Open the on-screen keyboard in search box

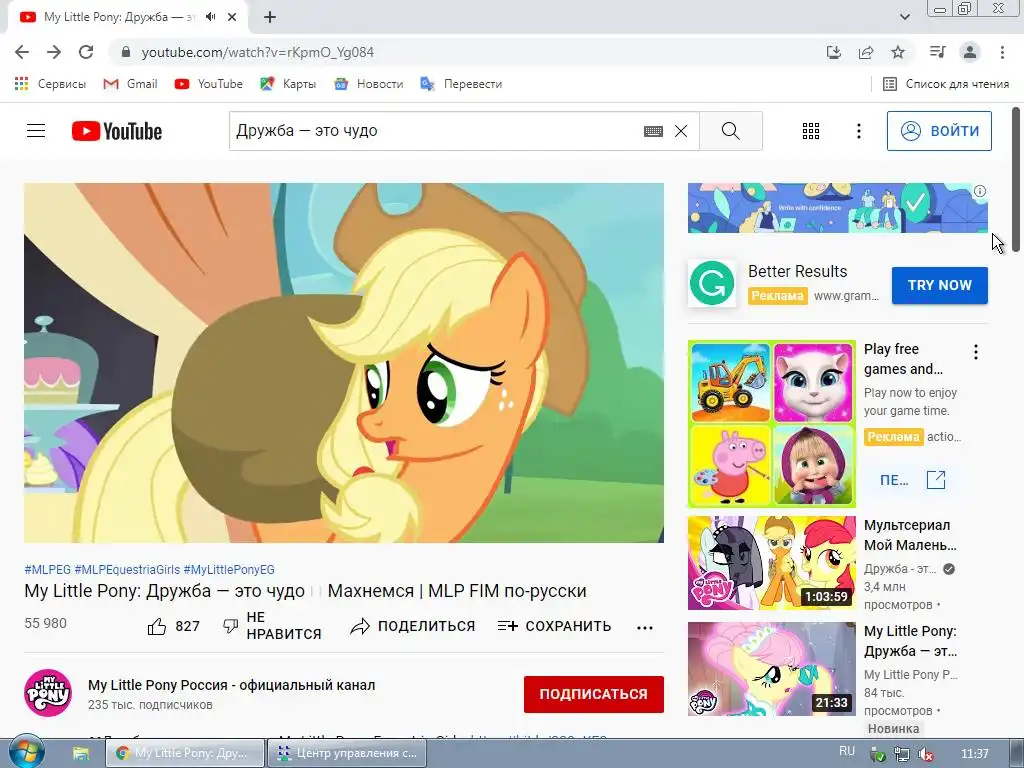coord(653,131)
